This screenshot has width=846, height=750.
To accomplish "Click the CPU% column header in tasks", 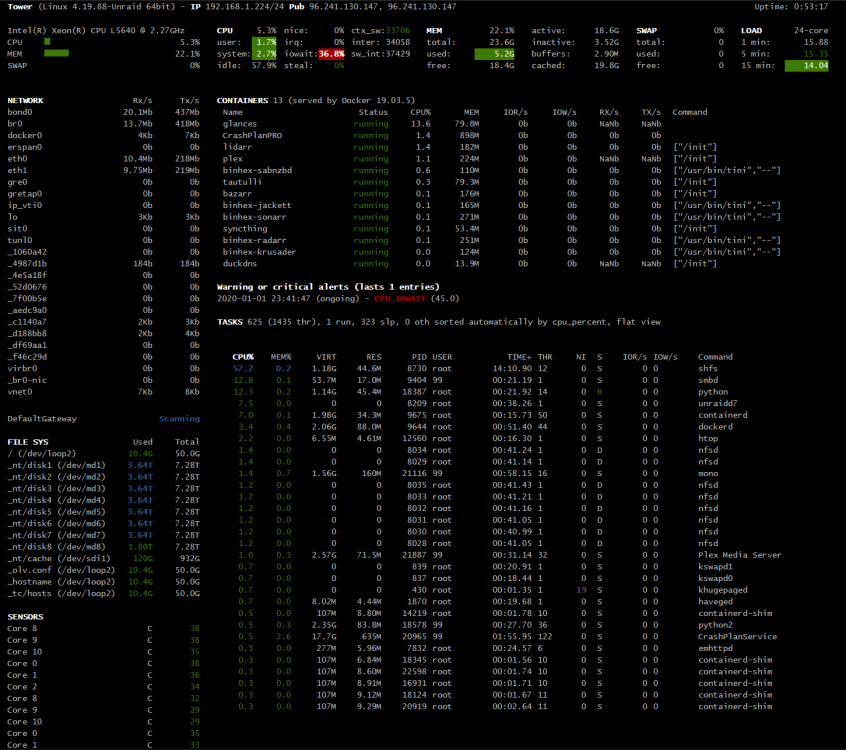I will click(x=243, y=357).
